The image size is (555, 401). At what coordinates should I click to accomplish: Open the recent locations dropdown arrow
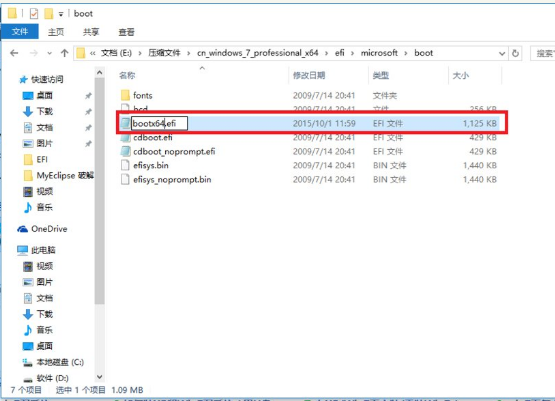pos(49,53)
